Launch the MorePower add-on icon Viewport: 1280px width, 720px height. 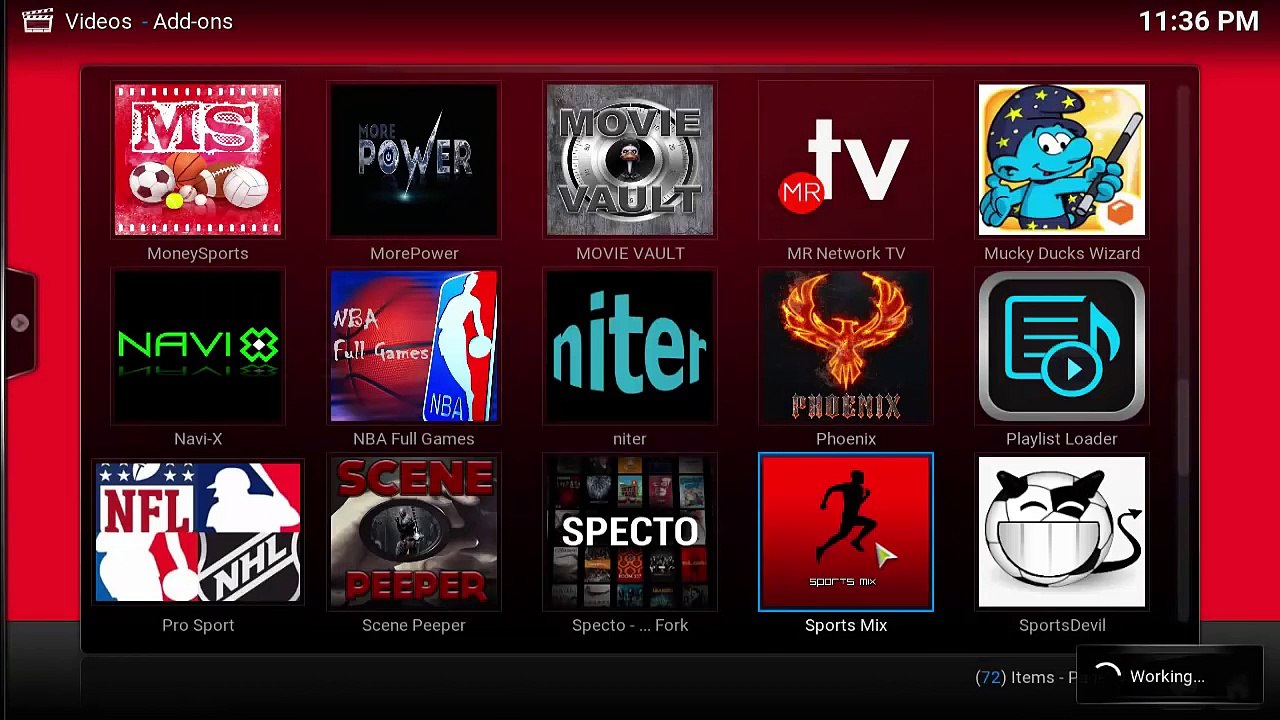(x=414, y=160)
